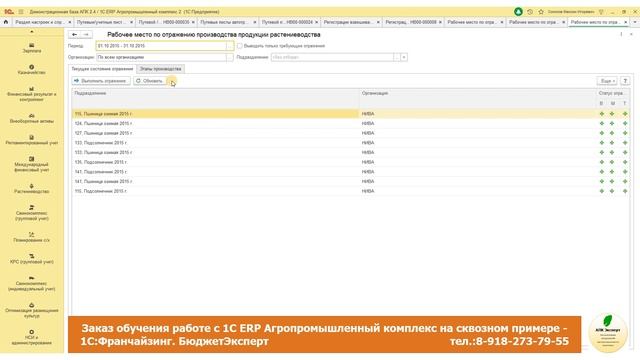The height and width of the screenshot is (360, 640).
Task: Click the Обновить refresh button
Action: coord(150,81)
